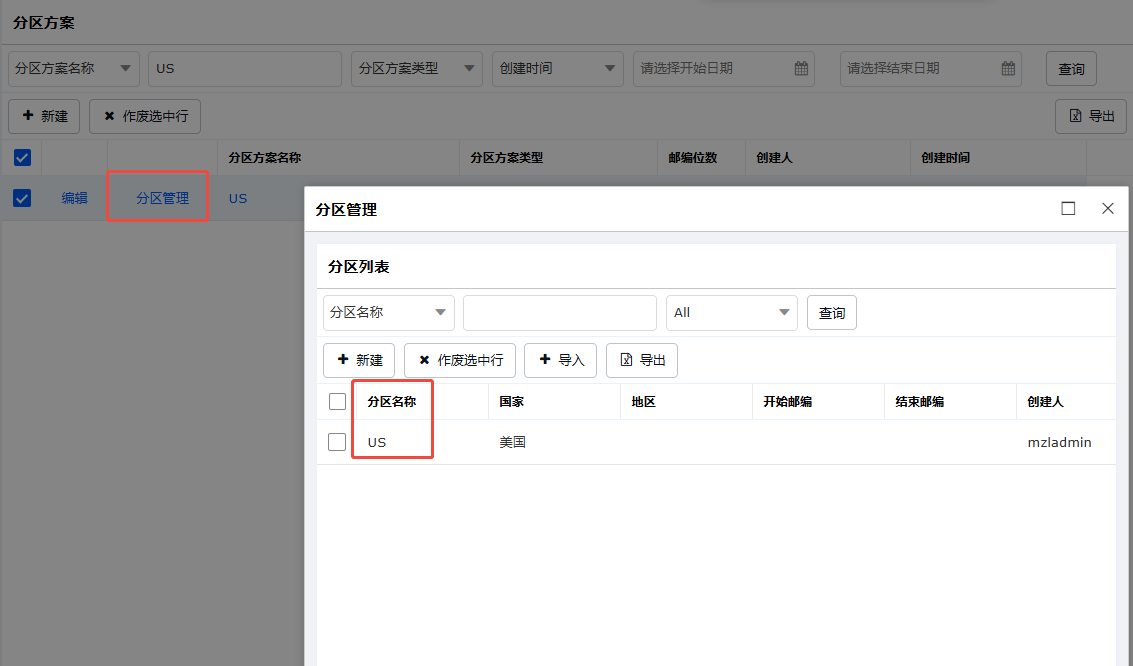Image resolution: width=1133 pixels, height=666 pixels.
Task: Open the 创建时间 dropdown
Action: [x=558, y=69]
